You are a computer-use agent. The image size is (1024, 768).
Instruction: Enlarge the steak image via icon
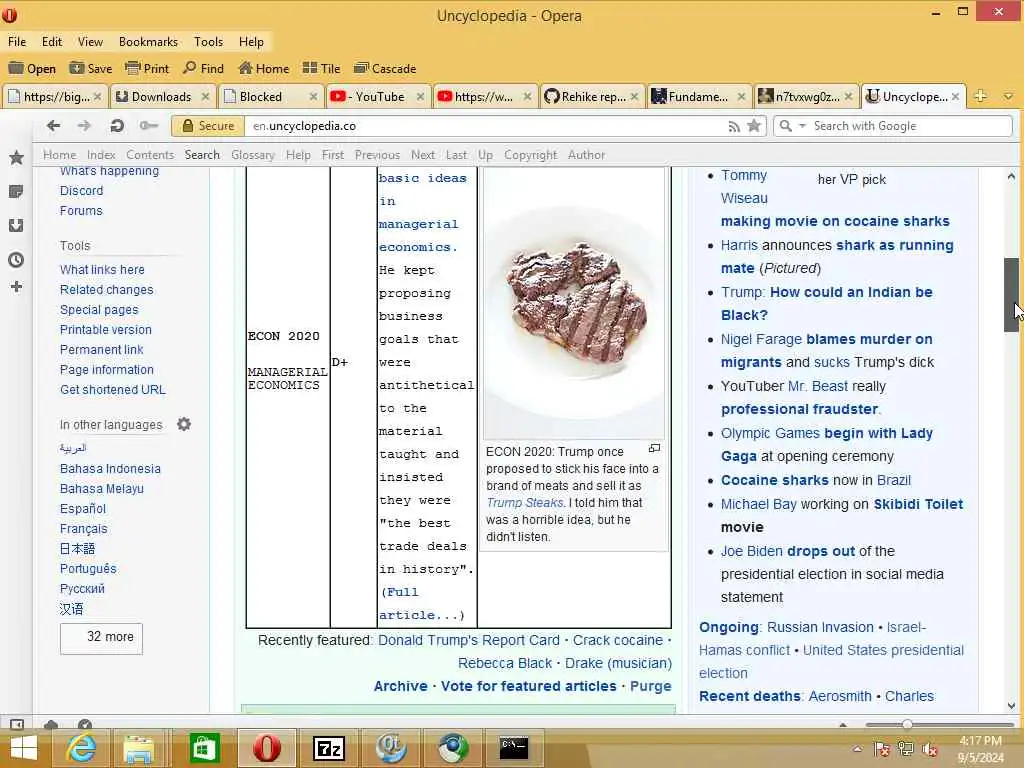pos(654,449)
